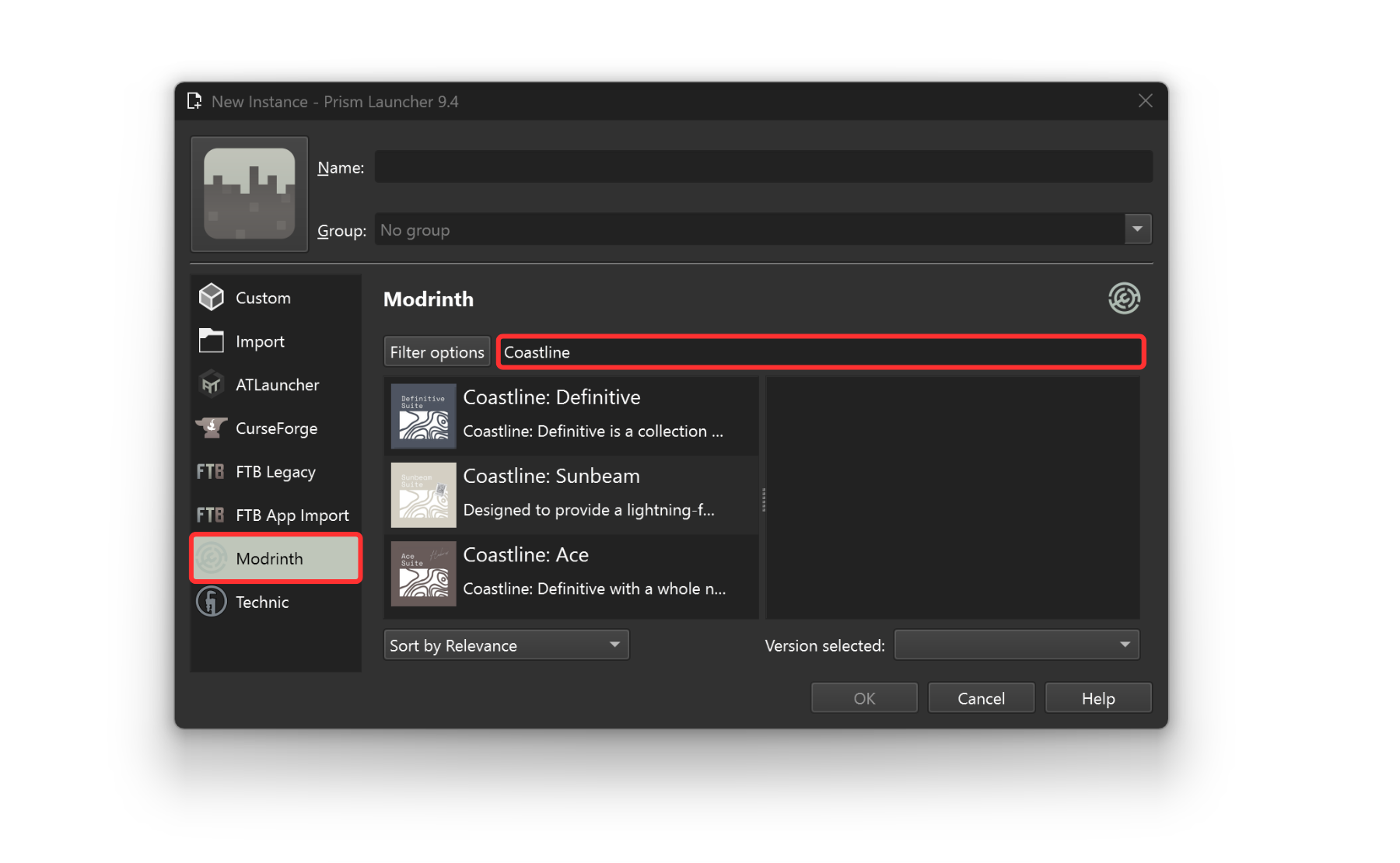Click the CurseForge anvil icon
The image size is (1400, 863).
[211, 428]
